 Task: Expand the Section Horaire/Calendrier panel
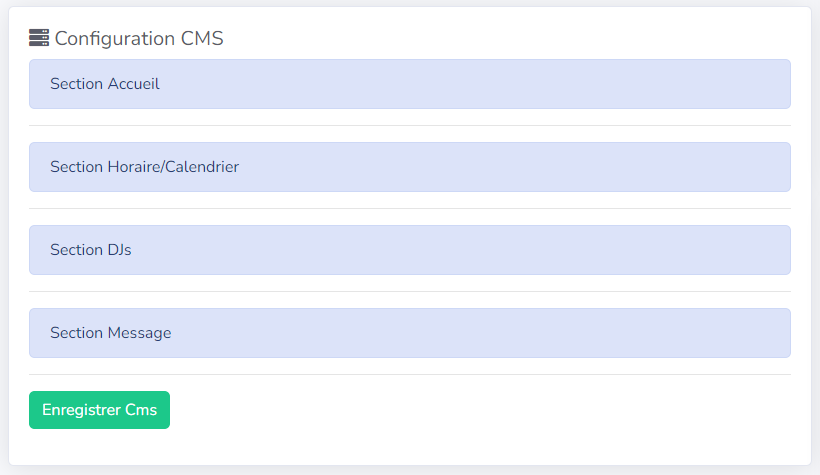[x=409, y=167]
